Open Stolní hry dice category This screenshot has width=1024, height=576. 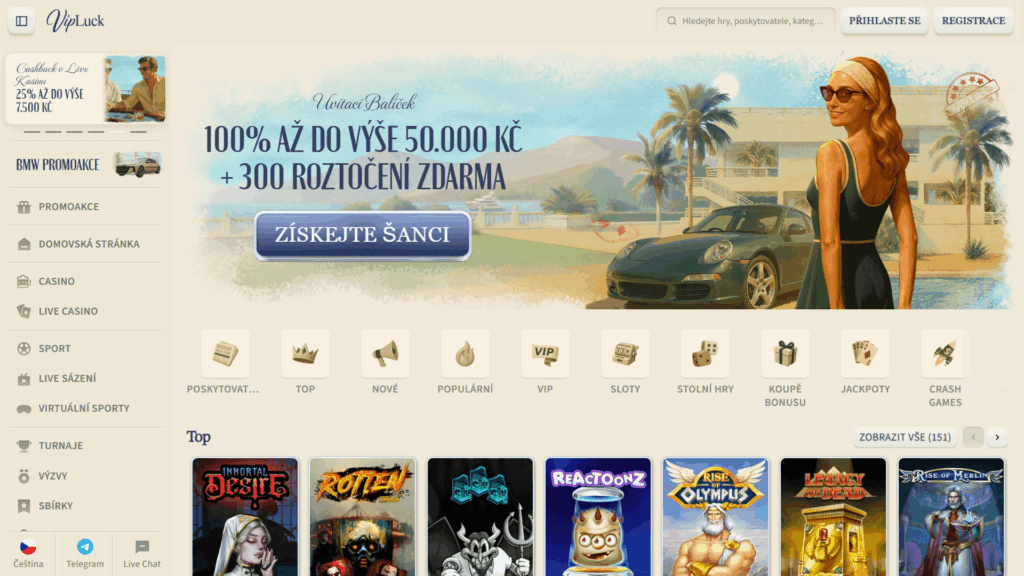705,353
